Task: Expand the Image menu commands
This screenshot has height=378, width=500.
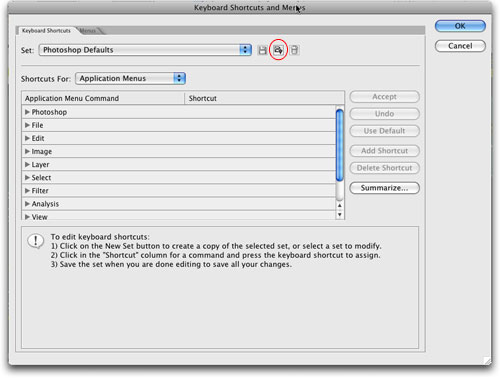Action: (x=27, y=151)
